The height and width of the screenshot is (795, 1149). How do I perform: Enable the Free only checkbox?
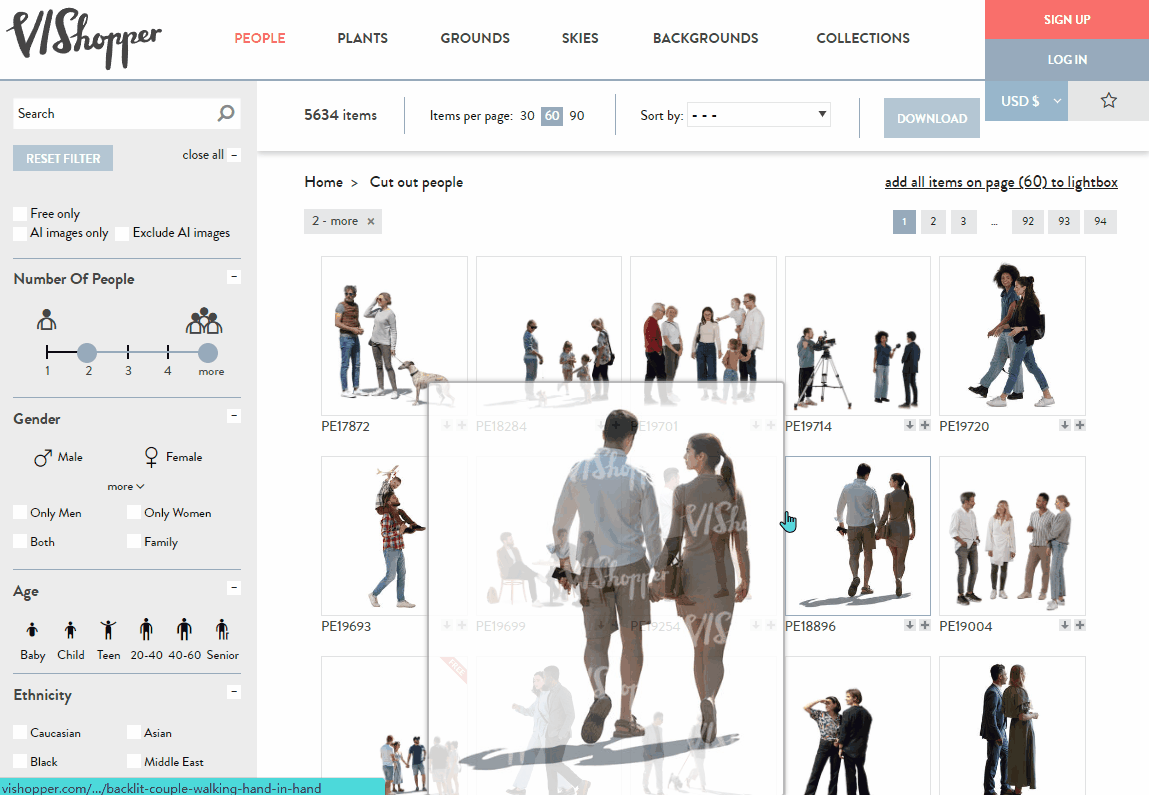(x=21, y=214)
